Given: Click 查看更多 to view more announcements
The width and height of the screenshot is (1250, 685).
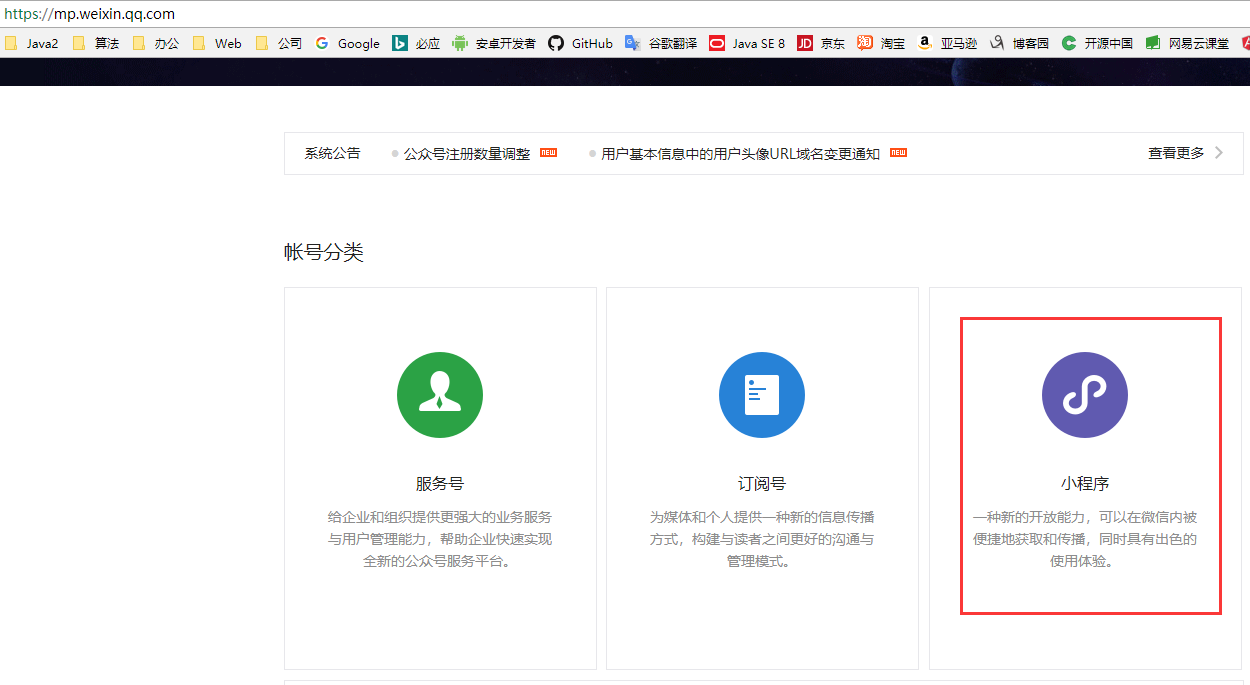Looking at the screenshot, I should click(1176, 153).
